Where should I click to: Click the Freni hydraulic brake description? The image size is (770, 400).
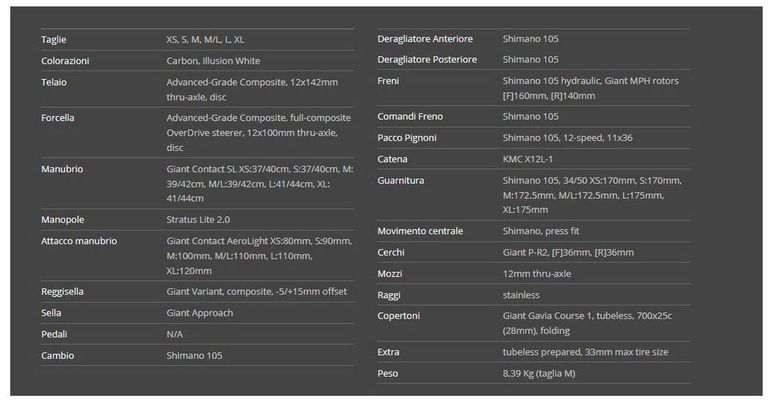(x=590, y=88)
